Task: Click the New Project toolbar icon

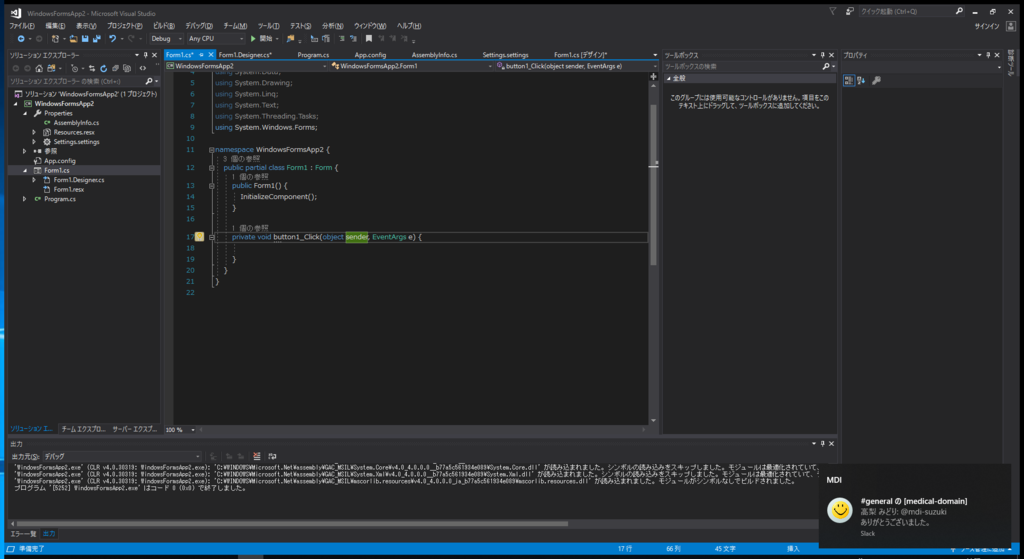Action: pos(56,39)
